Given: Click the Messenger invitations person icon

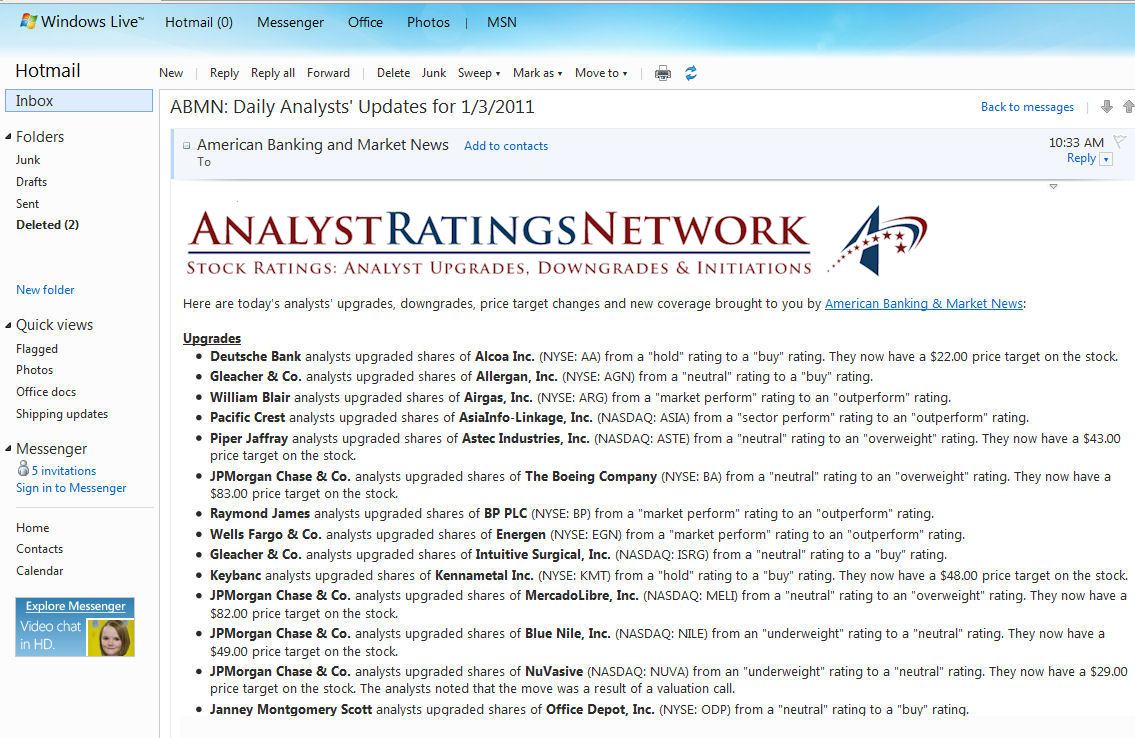Looking at the screenshot, I should pos(23,469).
